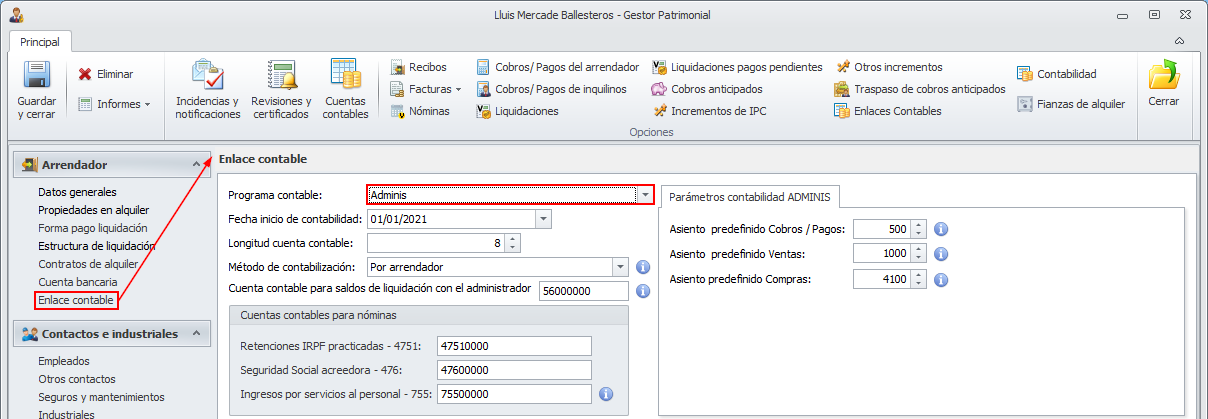Open the Informes dropdown
This screenshot has height=419, width=1208.
pyautogui.click(x=114, y=104)
